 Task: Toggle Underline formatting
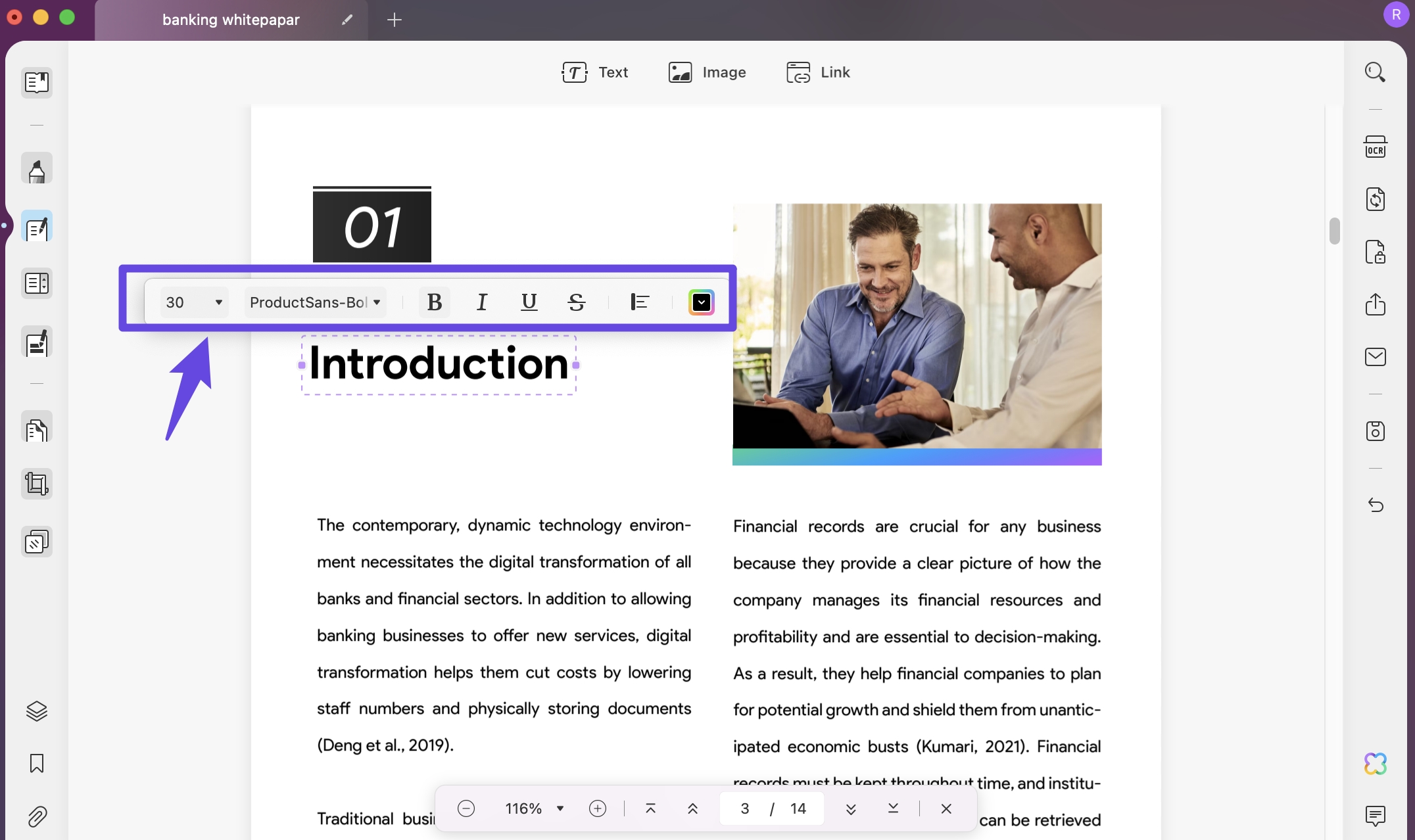tap(529, 302)
